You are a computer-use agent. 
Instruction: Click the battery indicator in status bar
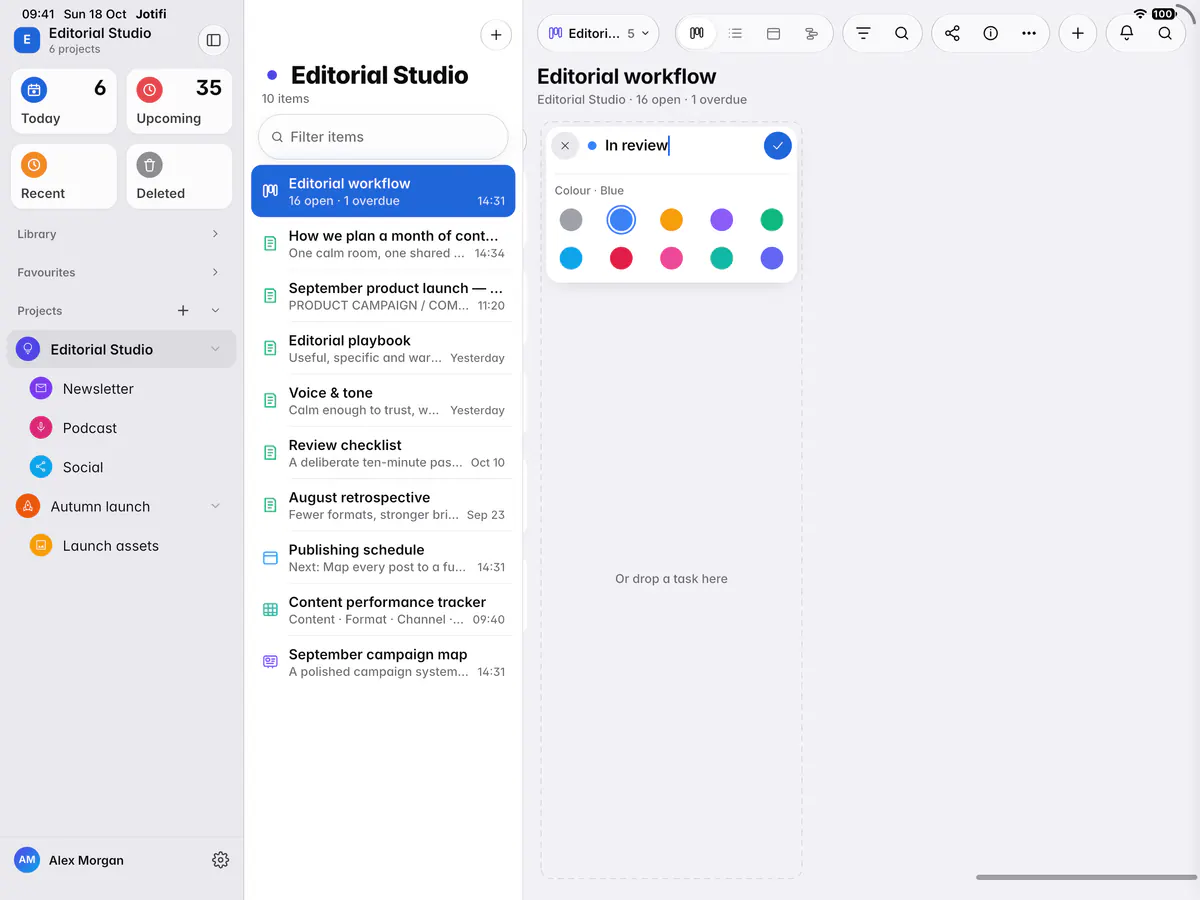point(1164,14)
